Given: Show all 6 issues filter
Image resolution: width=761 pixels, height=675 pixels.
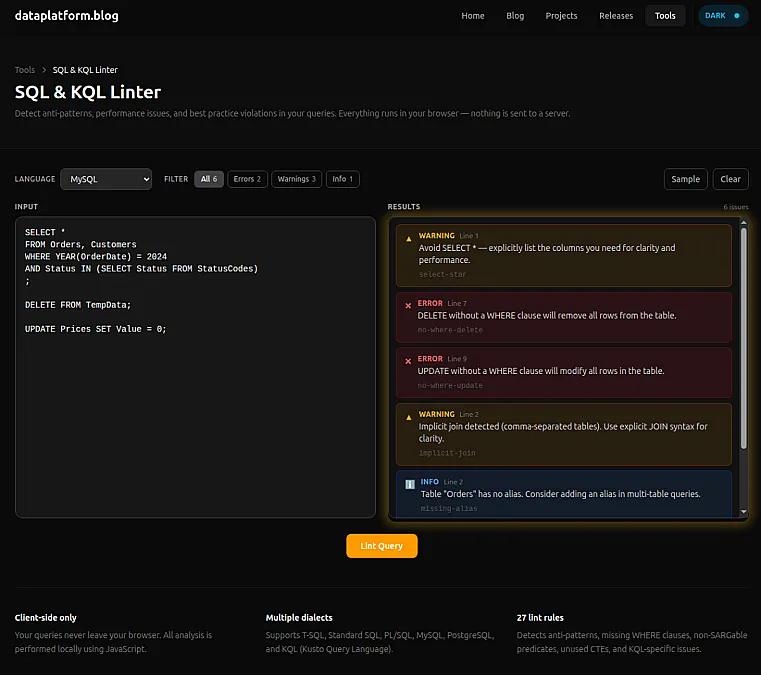Looking at the screenshot, I should [209, 179].
